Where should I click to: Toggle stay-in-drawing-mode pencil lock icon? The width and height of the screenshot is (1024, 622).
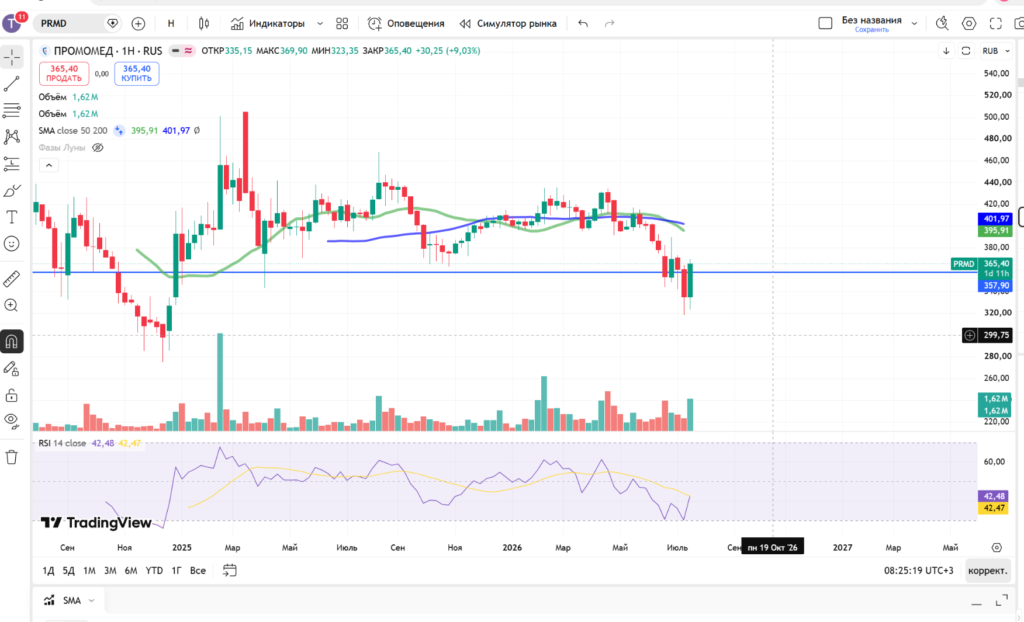[12, 368]
